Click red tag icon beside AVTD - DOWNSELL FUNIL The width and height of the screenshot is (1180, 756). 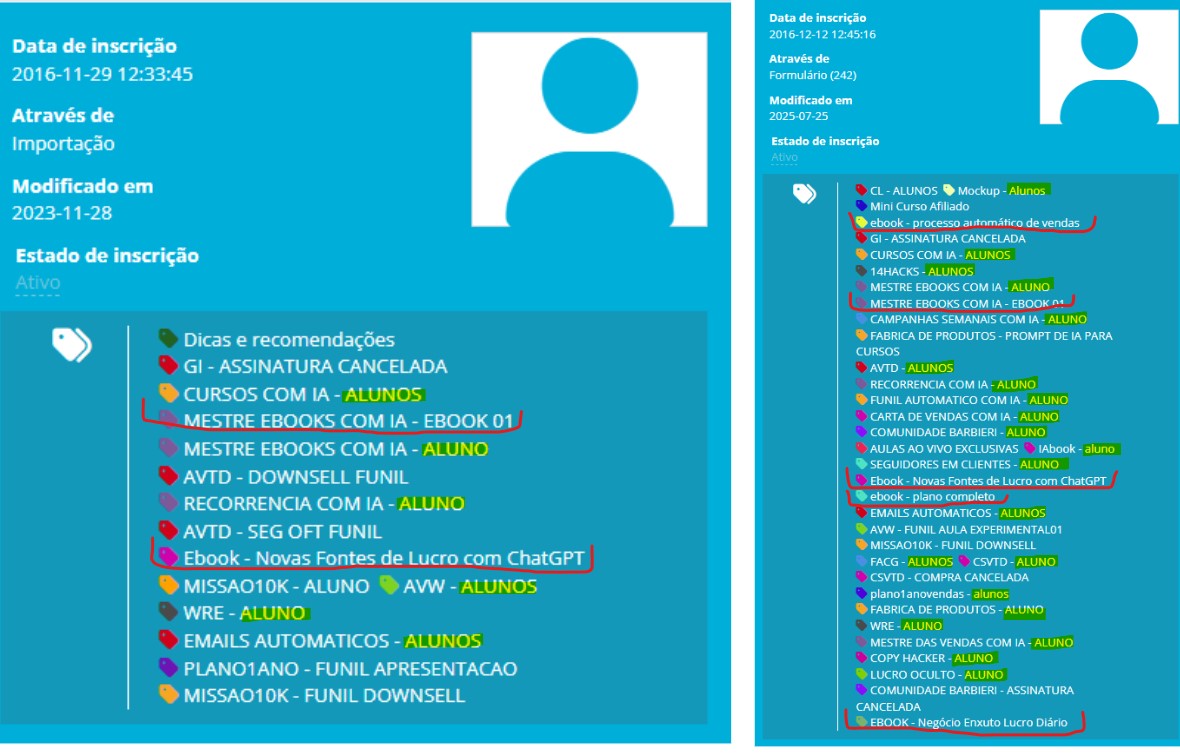click(168, 475)
